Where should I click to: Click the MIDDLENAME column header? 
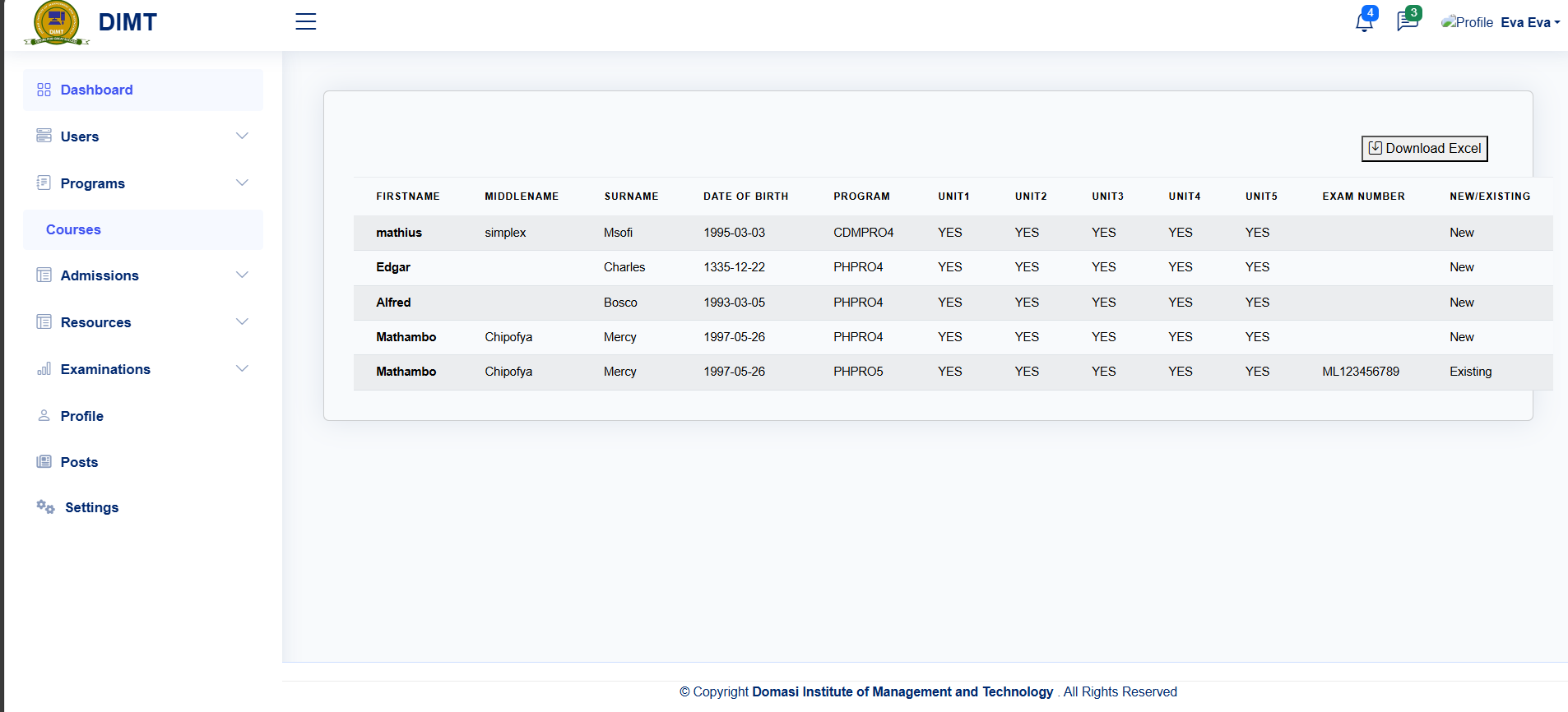point(522,196)
